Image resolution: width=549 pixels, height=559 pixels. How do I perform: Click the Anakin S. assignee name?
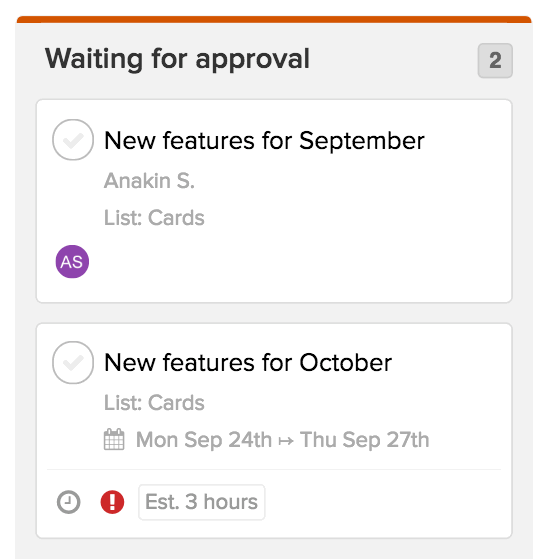pyautogui.click(x=149, y=181)
